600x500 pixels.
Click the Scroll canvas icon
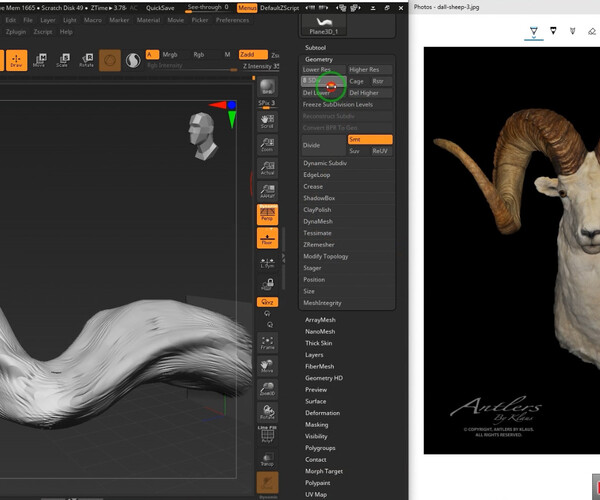click(267, 121)
